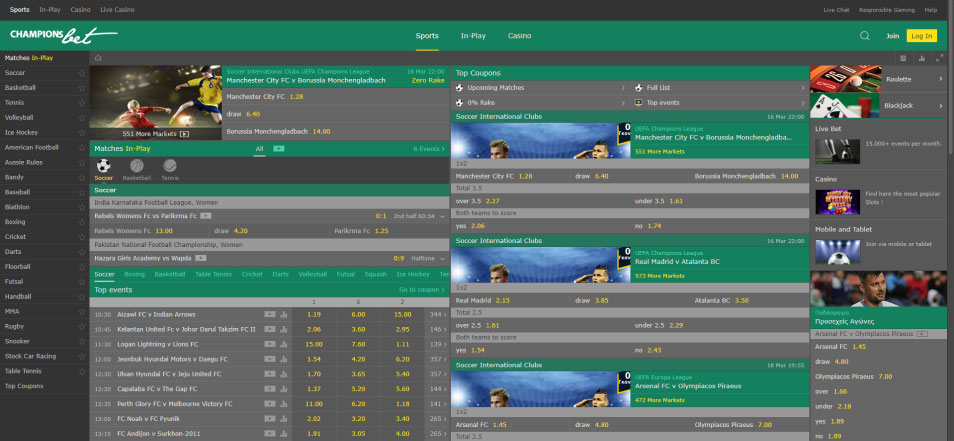
Task: Open the statistics chart icon in toolbar
Action: tap(922, 58)
